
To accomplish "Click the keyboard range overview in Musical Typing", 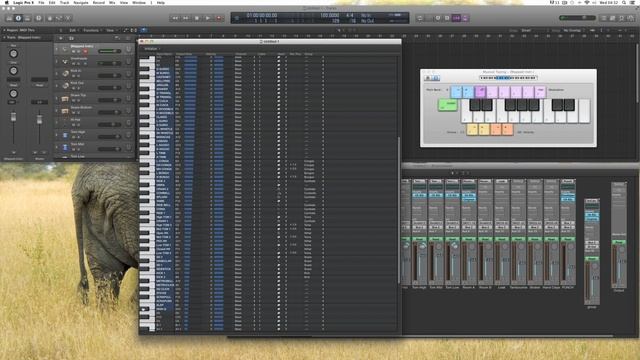I will (x=508, y=78).
